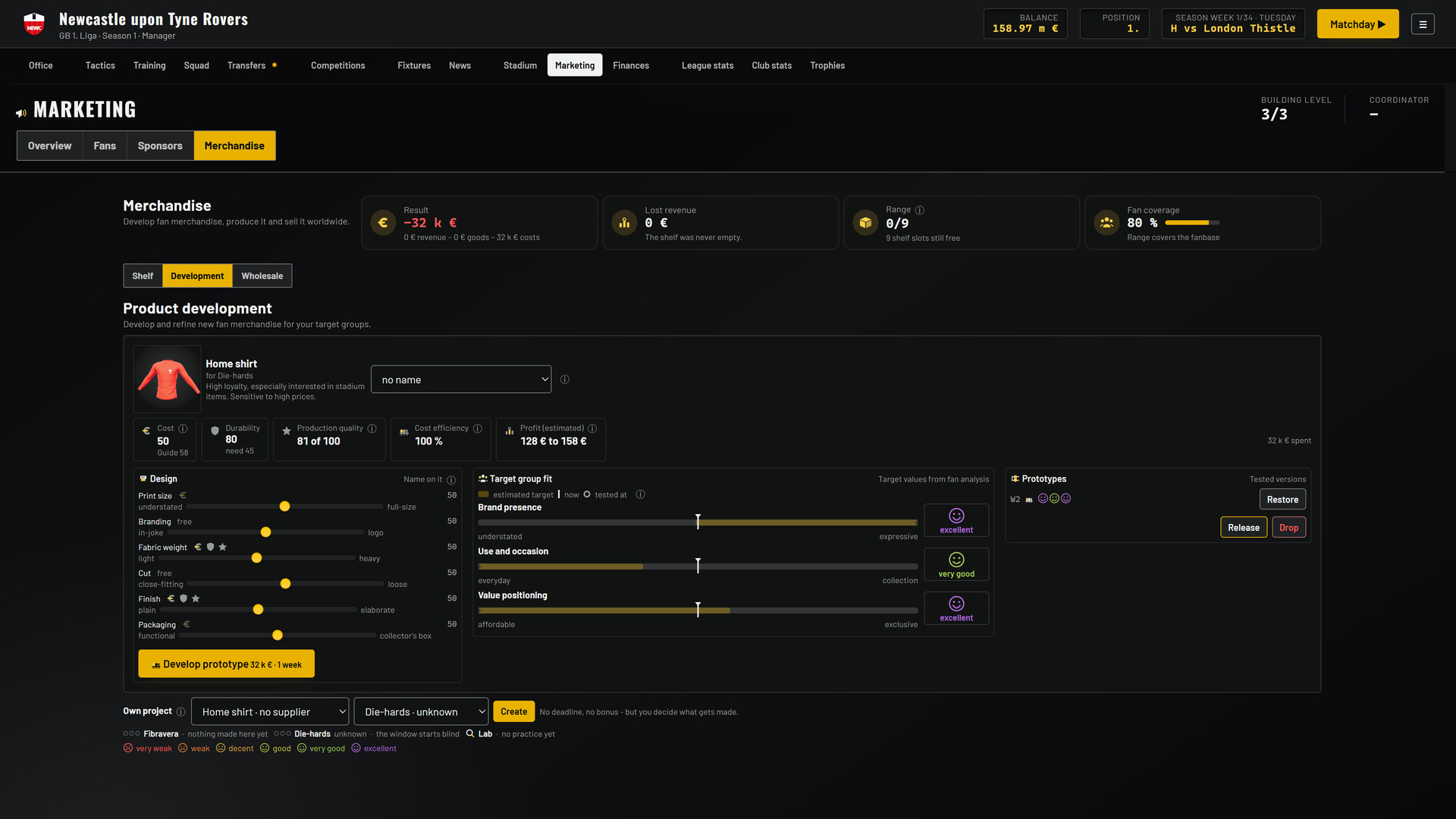
Task: Open the Wholesale tab
Action: pyautogui.click(x=262, y=276)
